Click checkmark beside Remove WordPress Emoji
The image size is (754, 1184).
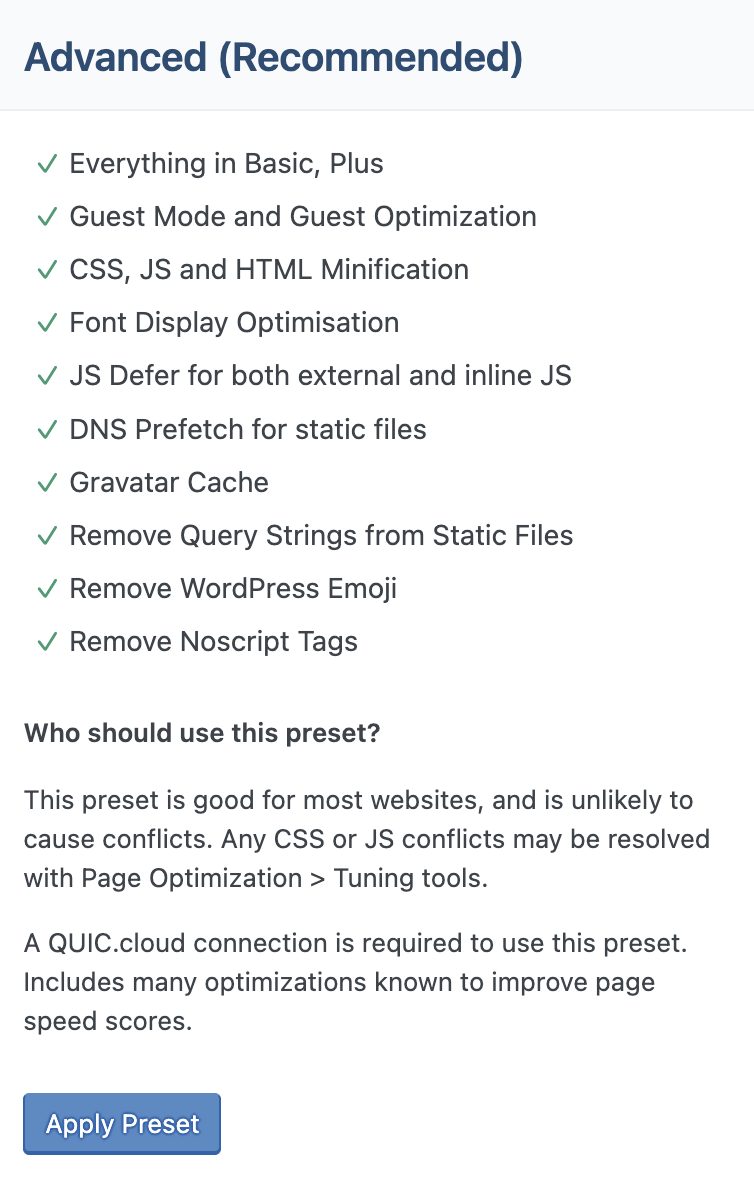pos(46,589)
